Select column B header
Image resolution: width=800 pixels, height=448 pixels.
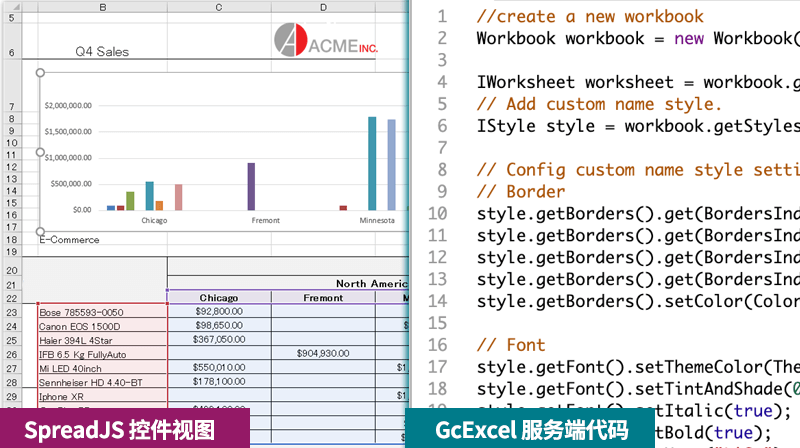(102, 8)
